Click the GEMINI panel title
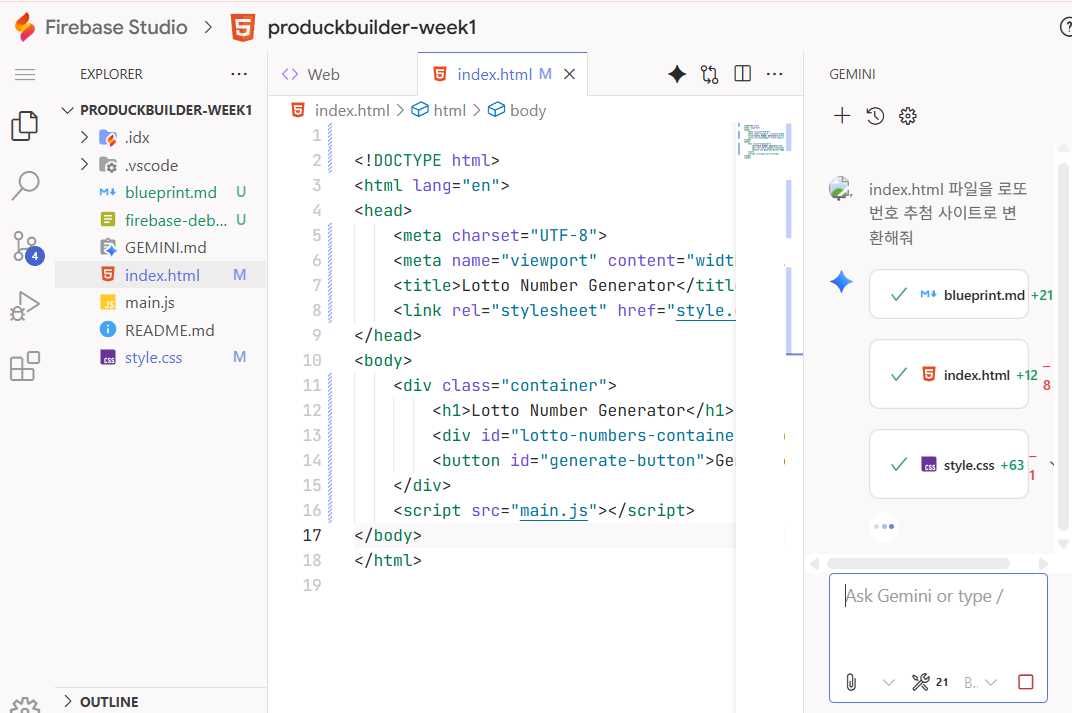 852,74
